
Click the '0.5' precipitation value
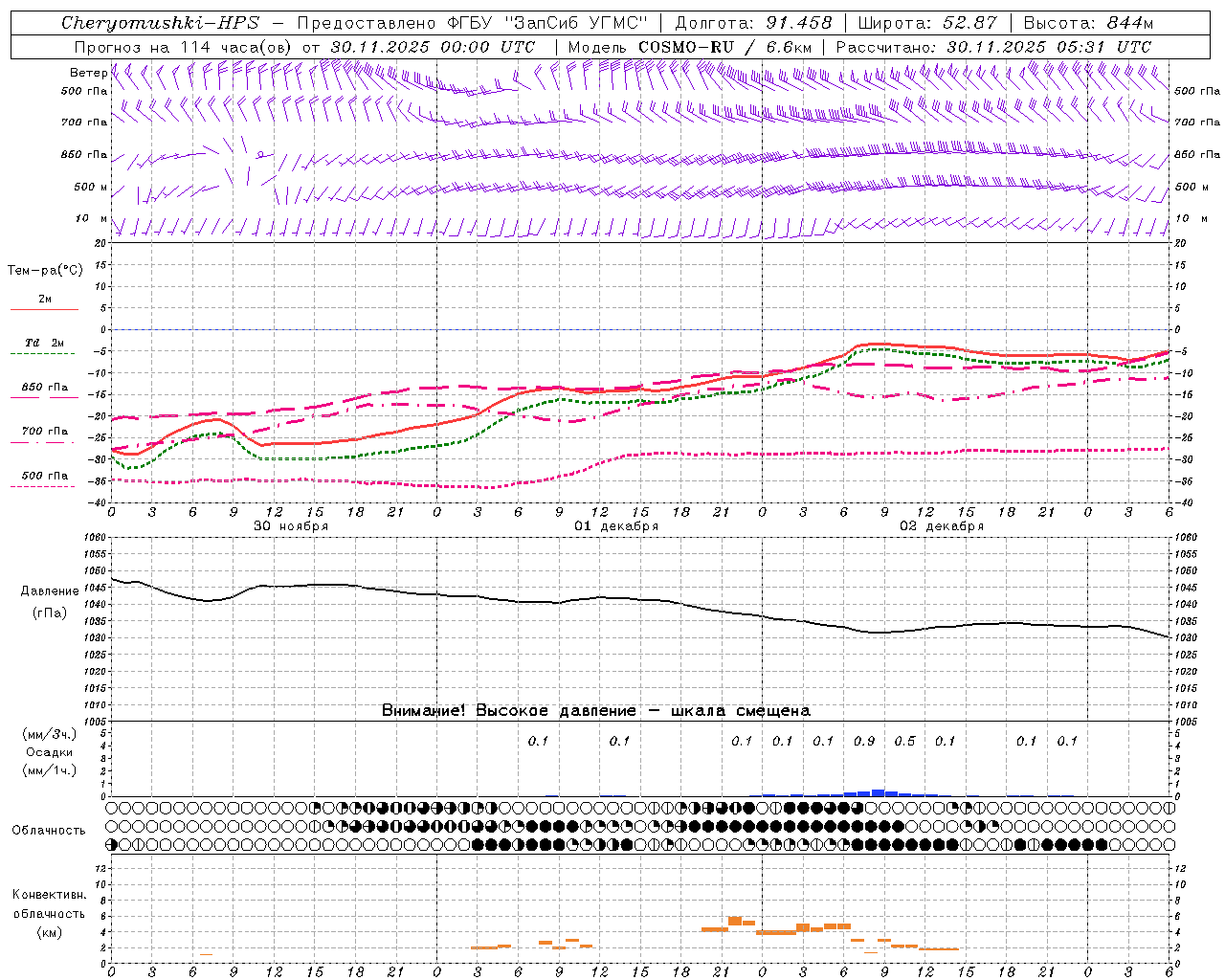point(904,741)
